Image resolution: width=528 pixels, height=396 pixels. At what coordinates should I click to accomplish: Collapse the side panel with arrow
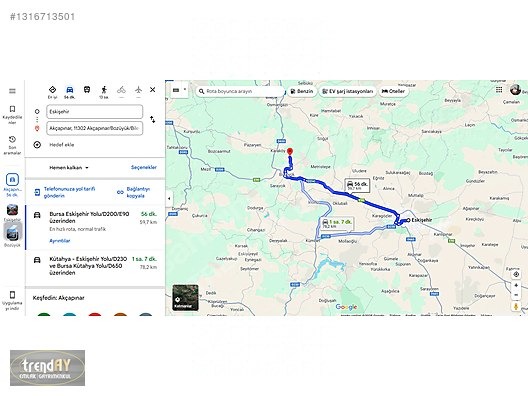point(169,198)
